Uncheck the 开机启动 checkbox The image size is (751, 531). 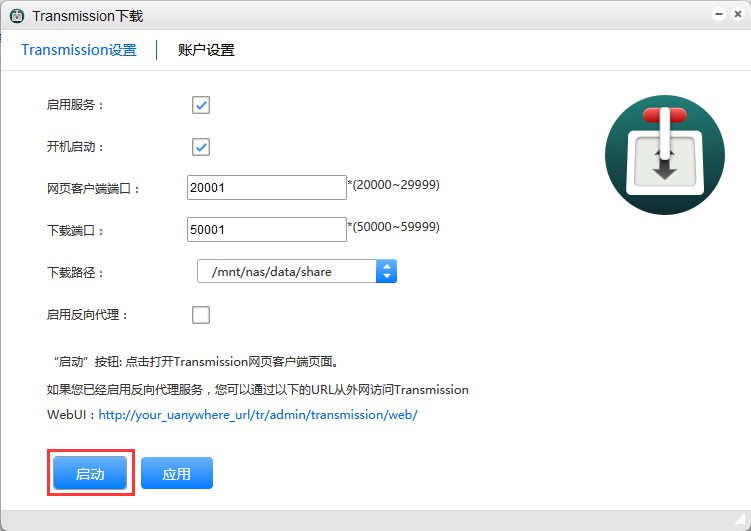click(201, 147)
